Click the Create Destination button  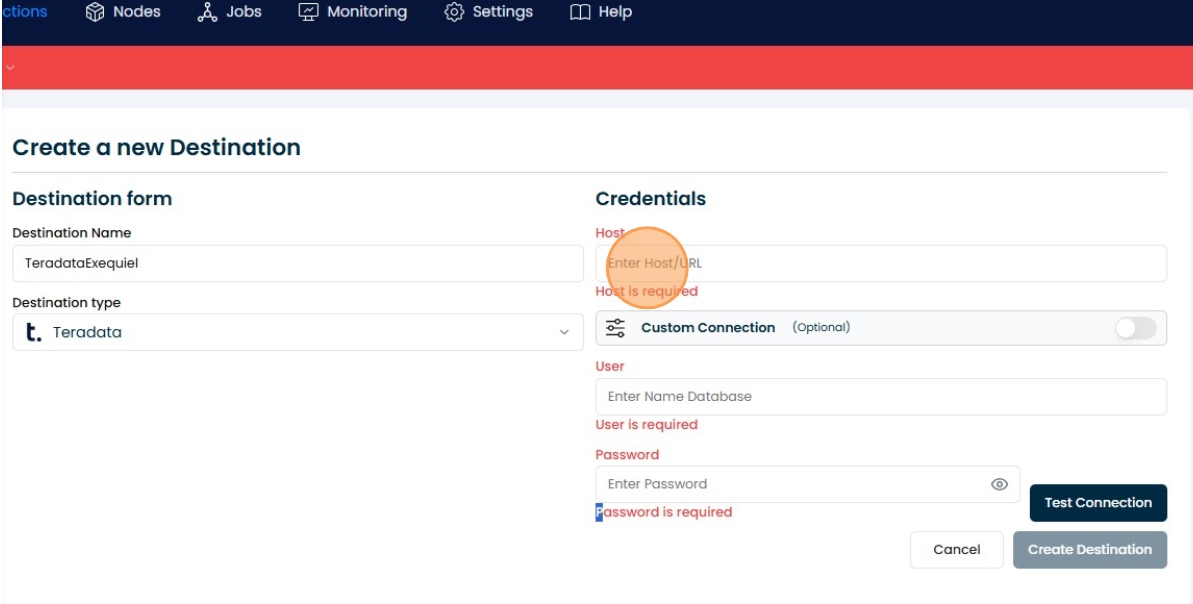click(1089, 549)
